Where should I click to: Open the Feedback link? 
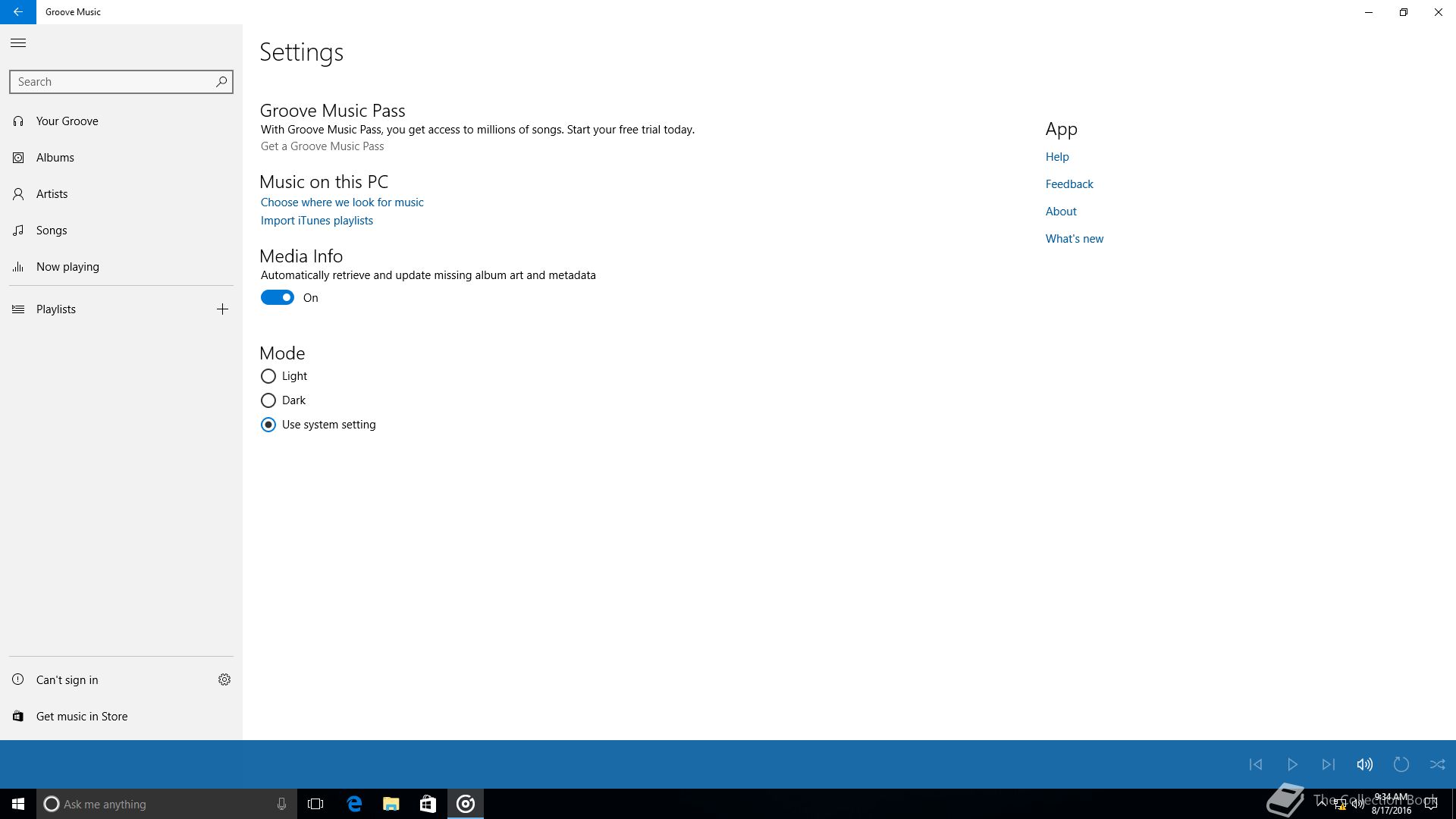click(x=1069, y=184)
